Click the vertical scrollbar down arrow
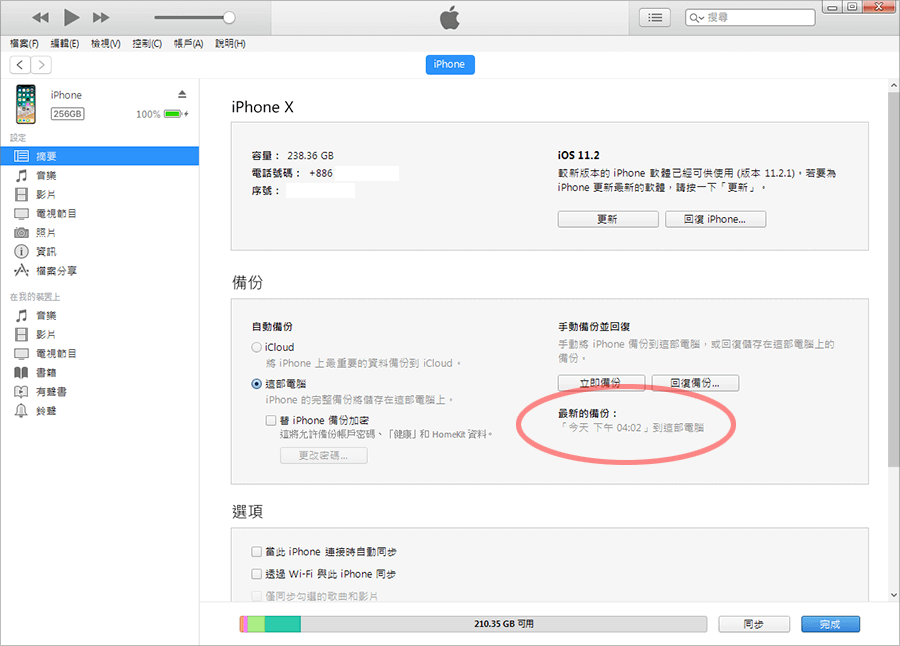Viewport: 900px width, 646px height. [x=894, y=595]
